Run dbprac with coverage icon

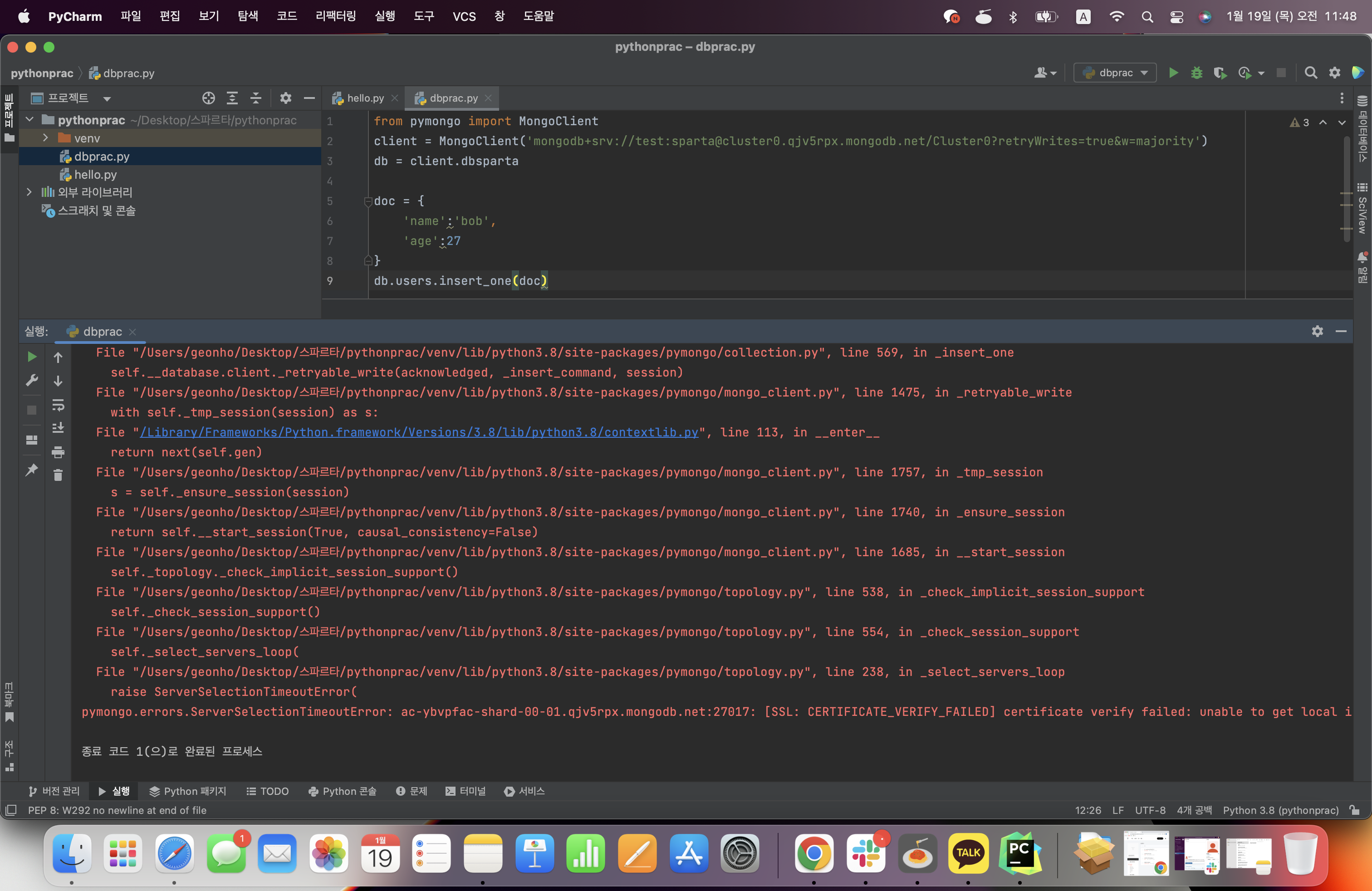1220,73
